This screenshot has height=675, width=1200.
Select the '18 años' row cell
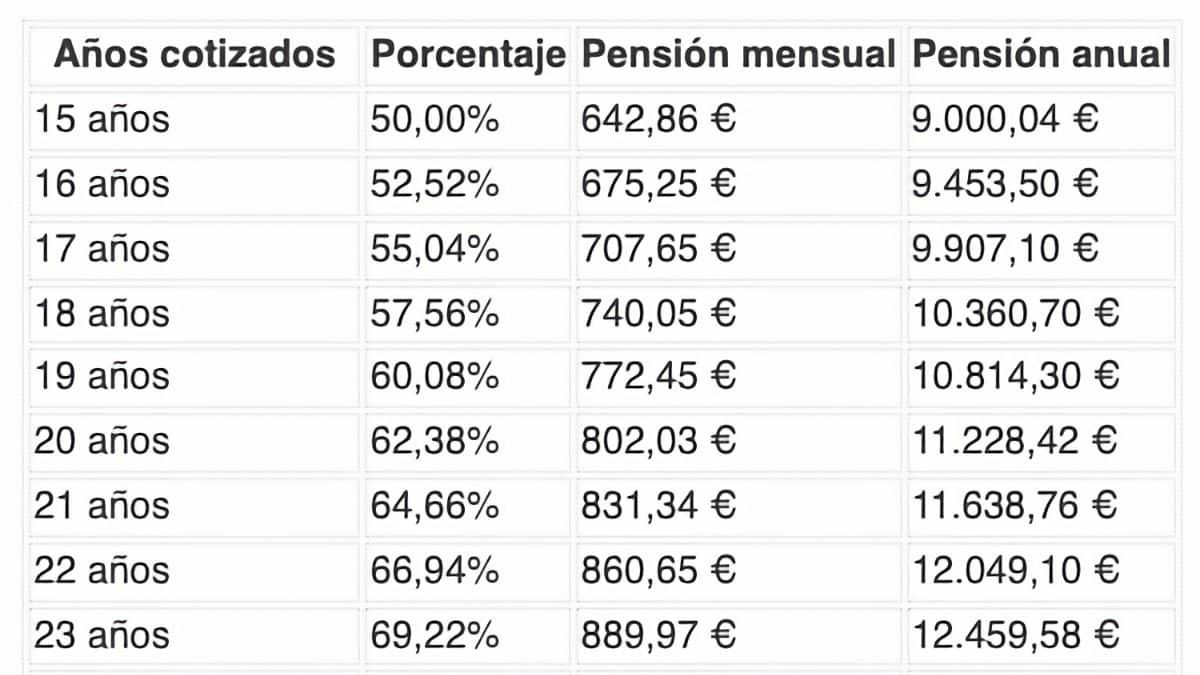(102, 314)
